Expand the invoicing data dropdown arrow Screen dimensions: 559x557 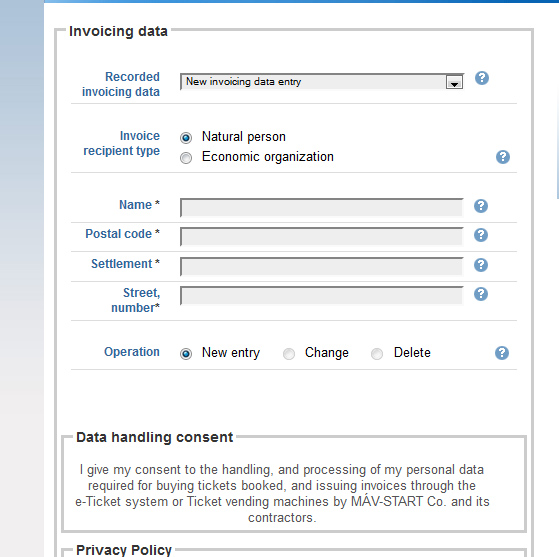[454, 82]
